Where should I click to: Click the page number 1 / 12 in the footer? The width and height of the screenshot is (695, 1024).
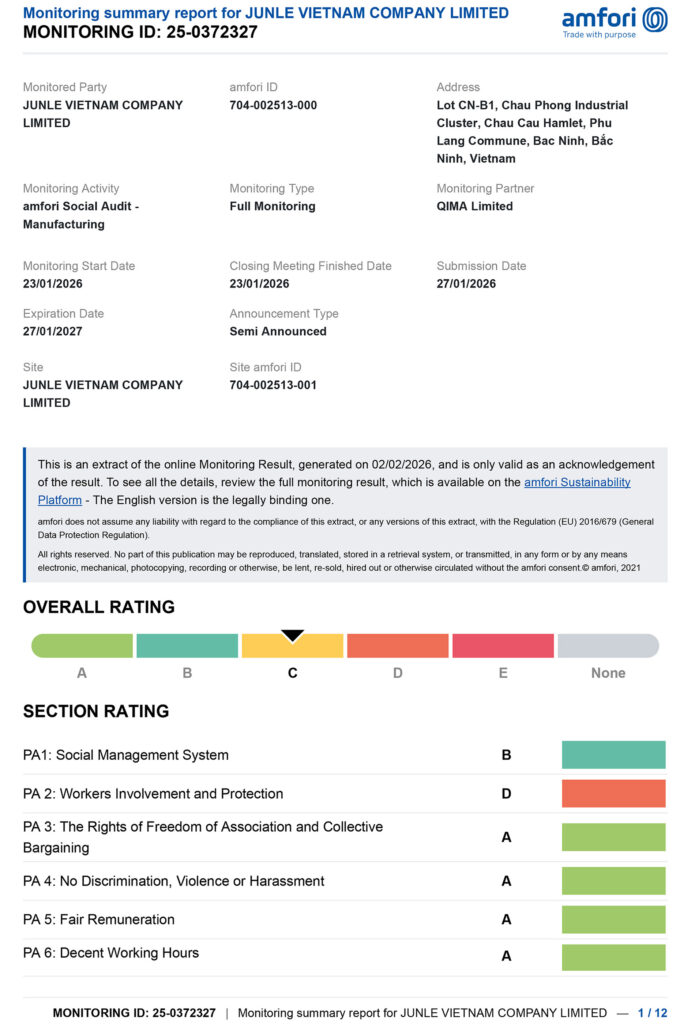(x=654, y=1012)
